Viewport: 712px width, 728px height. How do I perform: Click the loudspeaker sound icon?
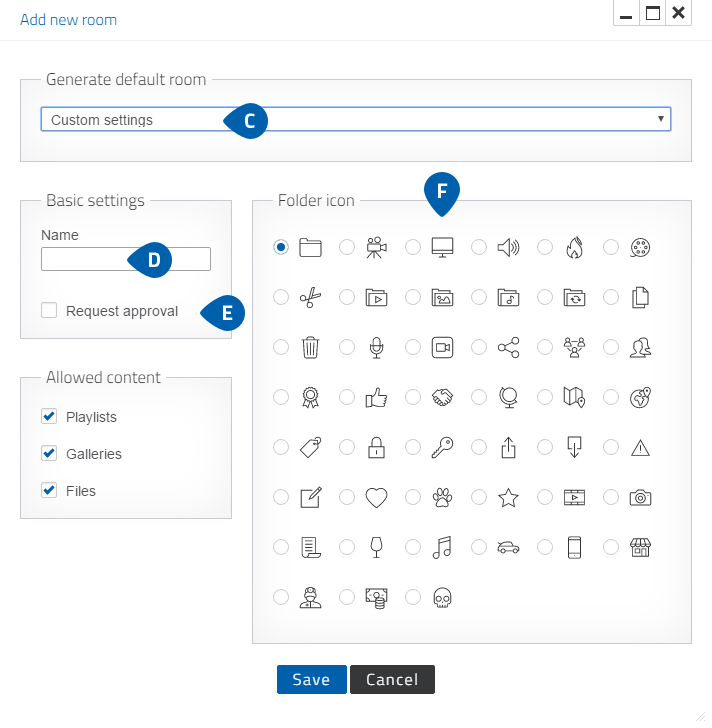[508, 247]
